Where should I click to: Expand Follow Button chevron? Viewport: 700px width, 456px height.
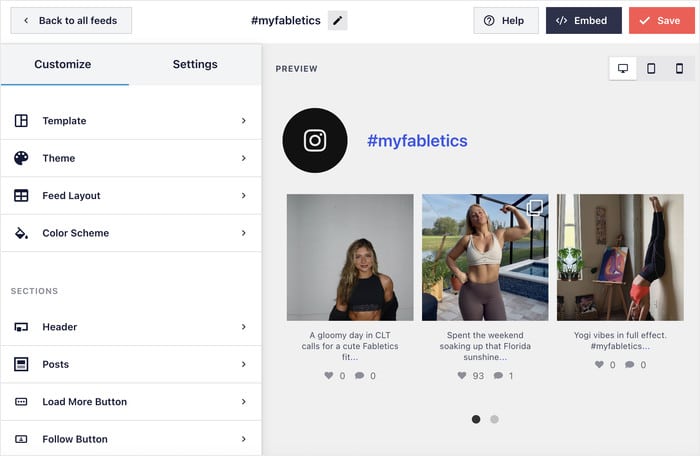click(244, 439)
